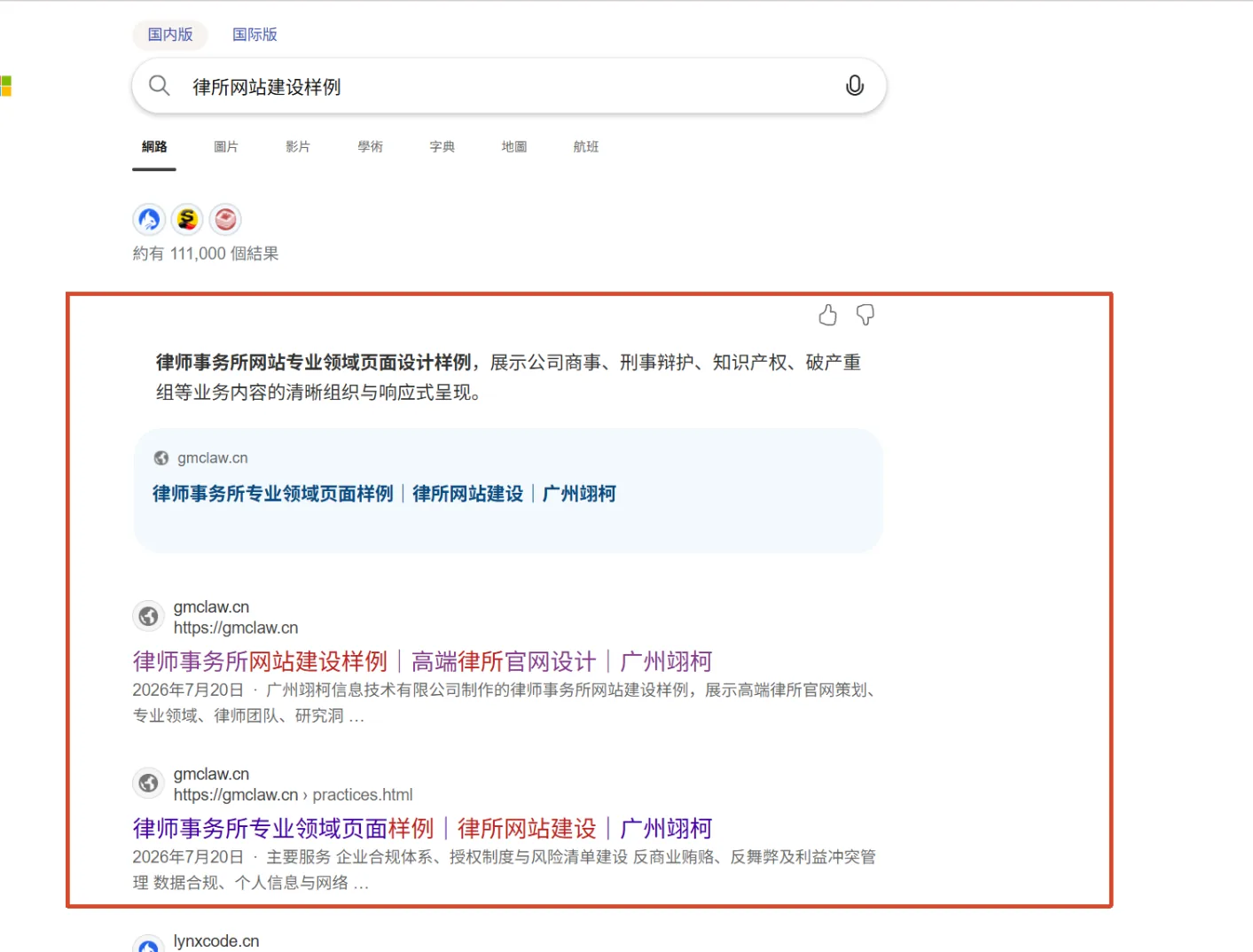
Task: Click the https://gmclaw.cn URL of first result
Action: 236,628
